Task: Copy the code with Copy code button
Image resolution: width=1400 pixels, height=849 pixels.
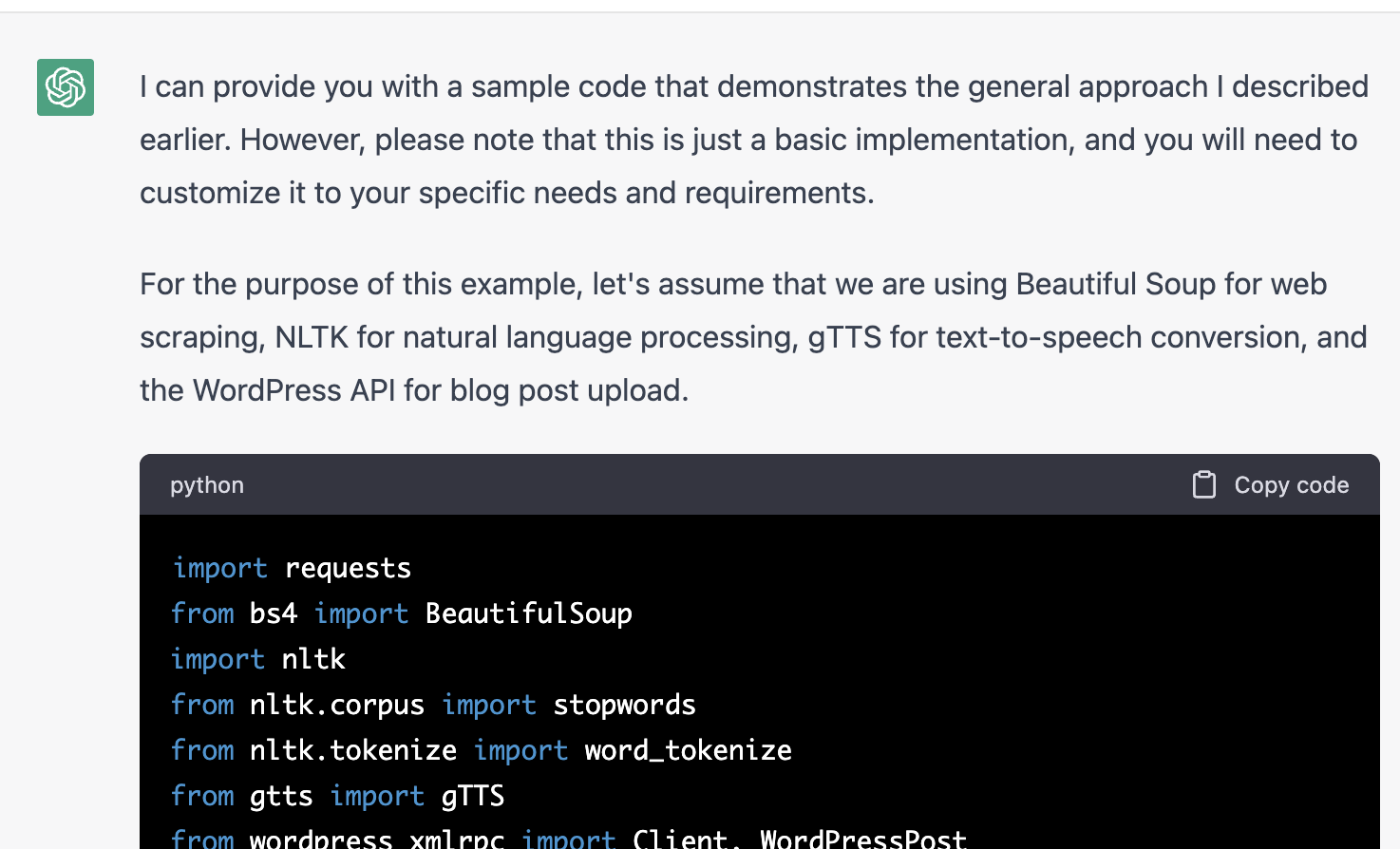Action: click(x=1271, y=484)
